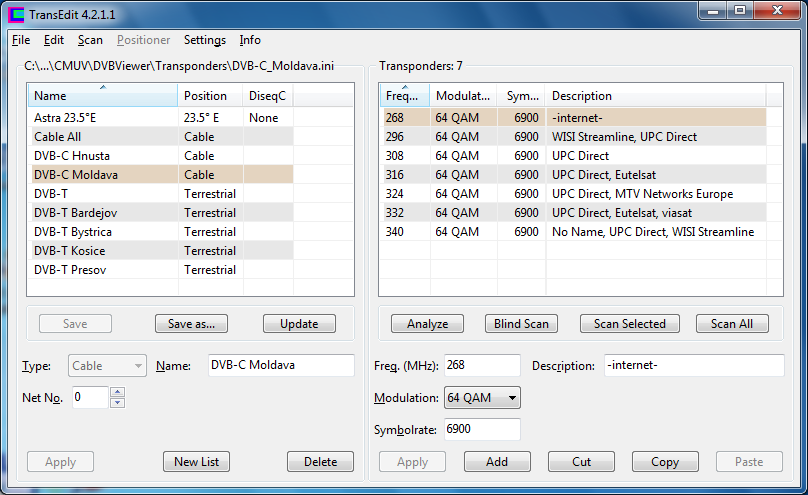Image resolution: width=808 pixels, height=495 pixels.
Task: Click the disabled Paste button
Action: [749, 462]
